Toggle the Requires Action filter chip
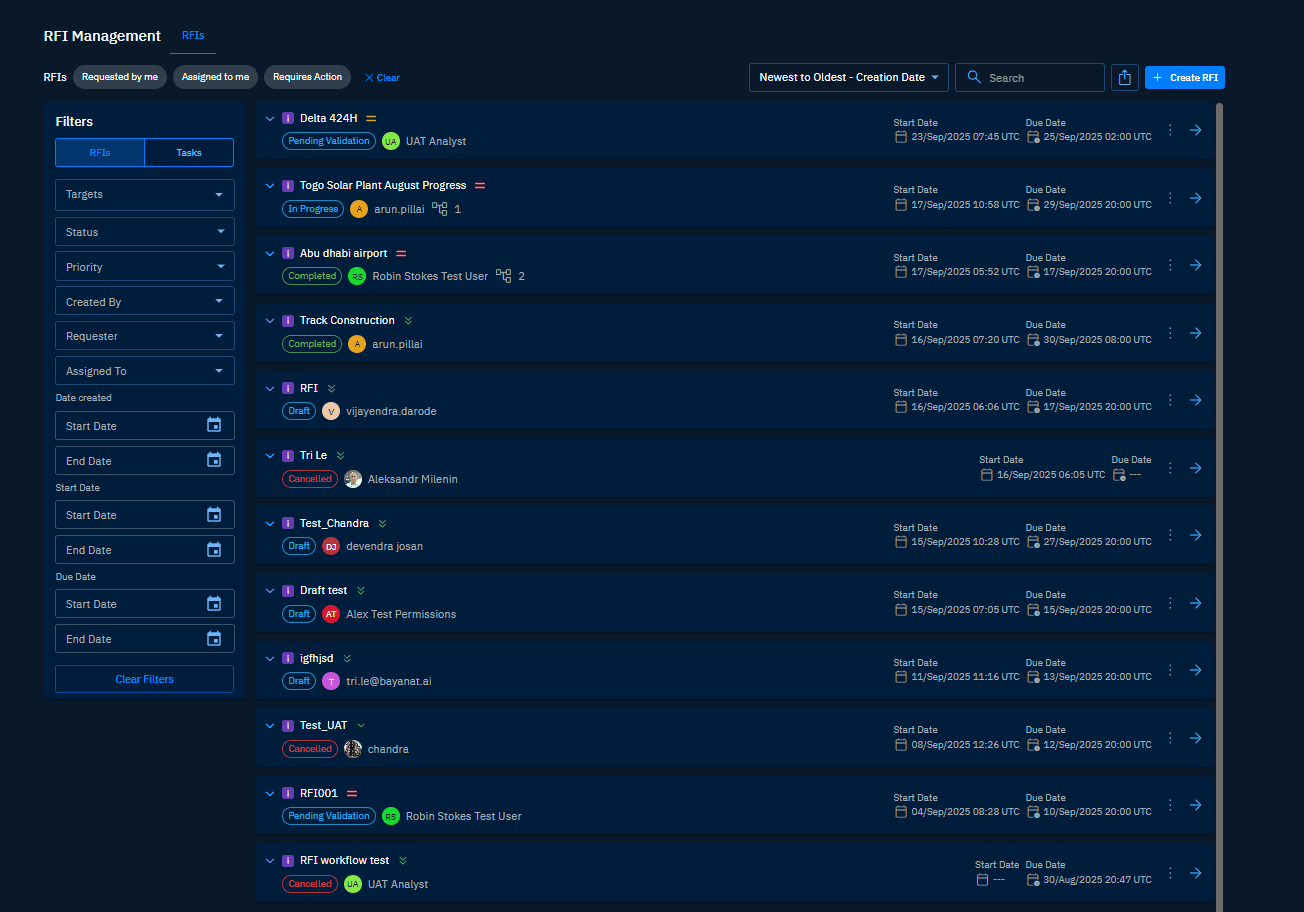The height and width of the screenshot is (912, 1304). point(308,77)
